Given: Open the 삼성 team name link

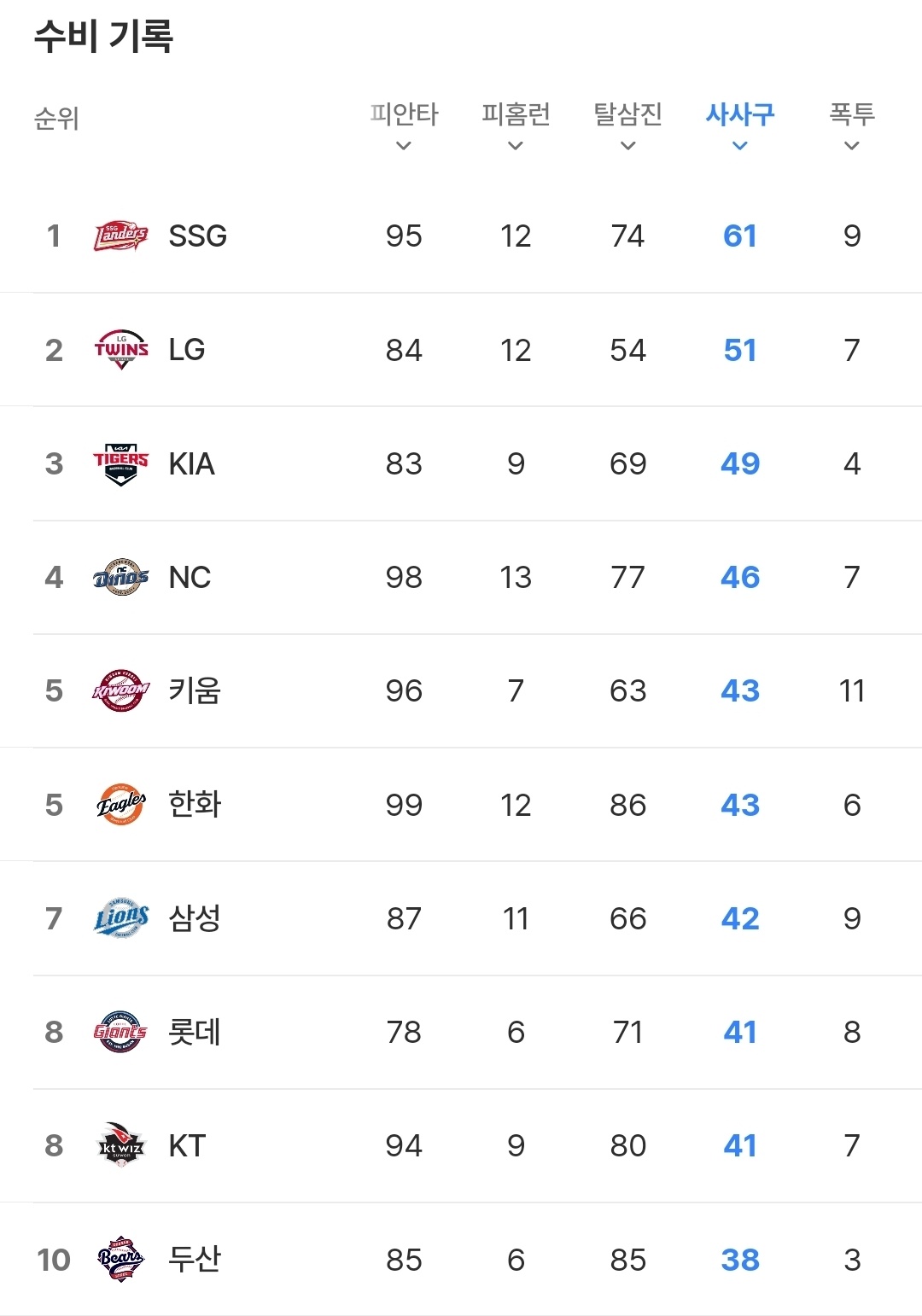Looking at the screenshot, I should [195, 918].
